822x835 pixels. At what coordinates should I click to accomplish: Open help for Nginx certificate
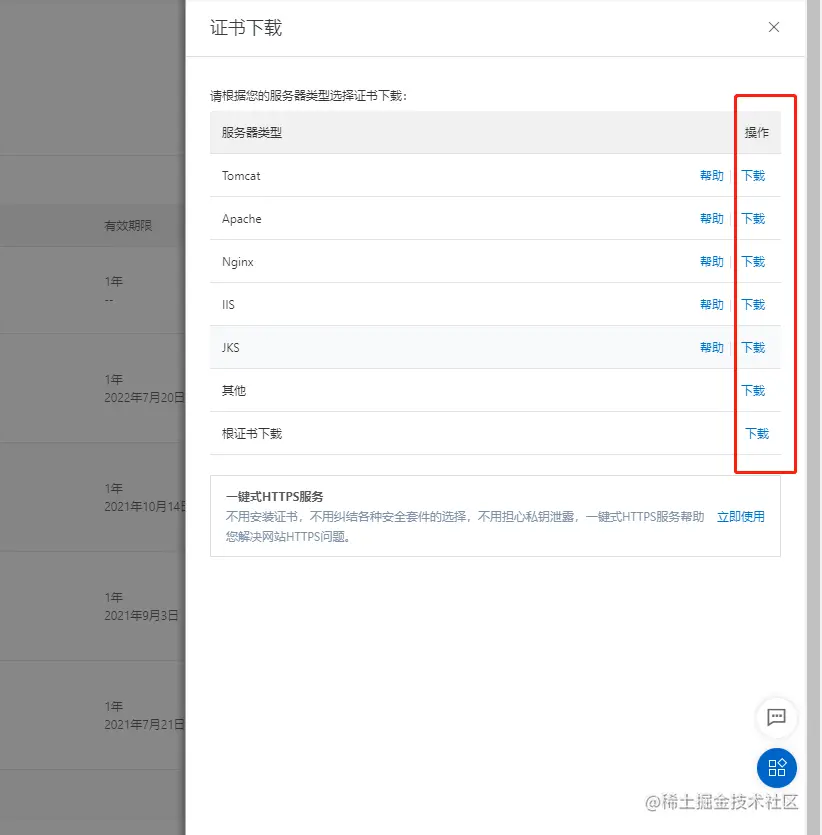click(x=711, y=262)
